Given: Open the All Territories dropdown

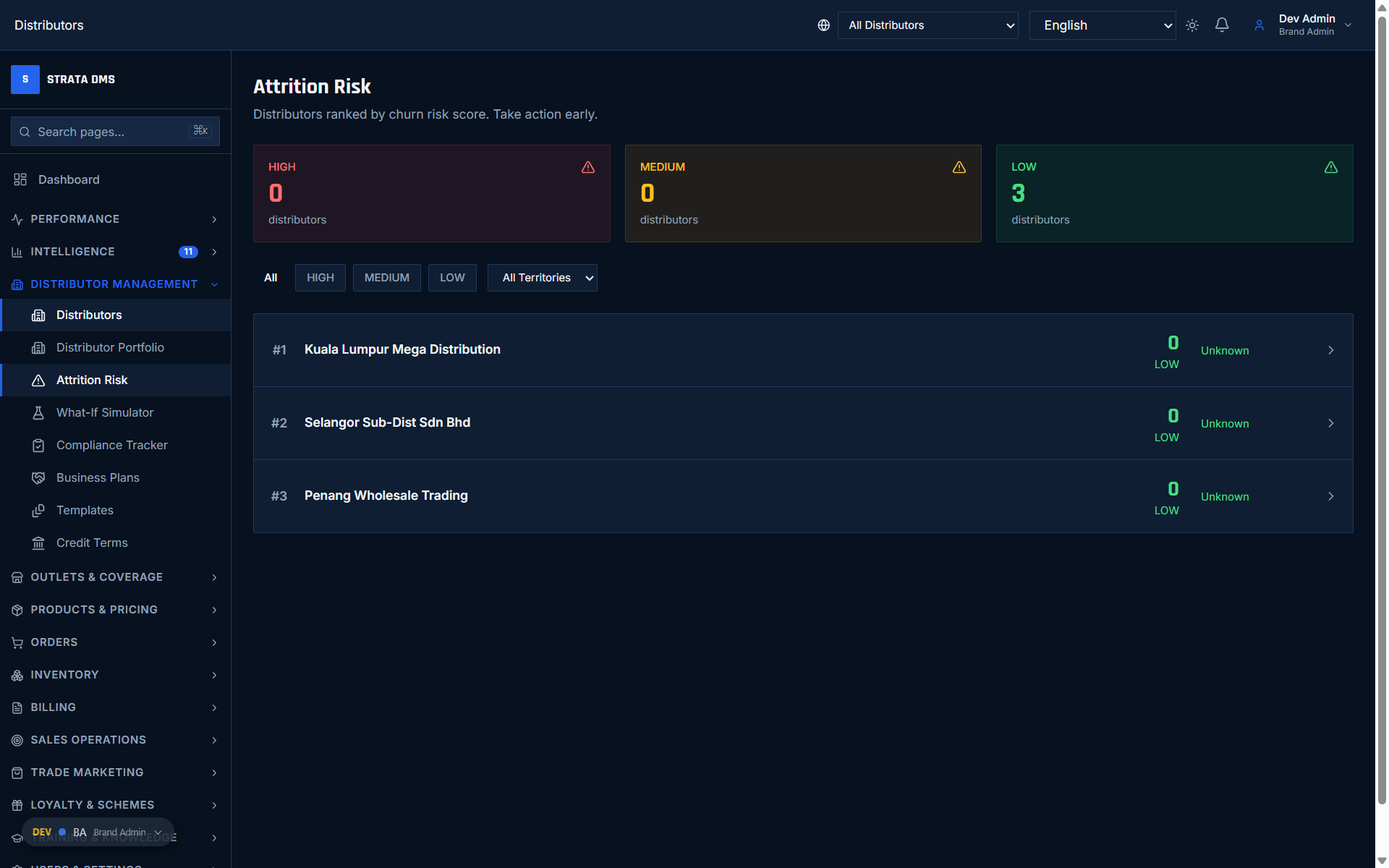Looking at the screenshot, I should 542,277.
